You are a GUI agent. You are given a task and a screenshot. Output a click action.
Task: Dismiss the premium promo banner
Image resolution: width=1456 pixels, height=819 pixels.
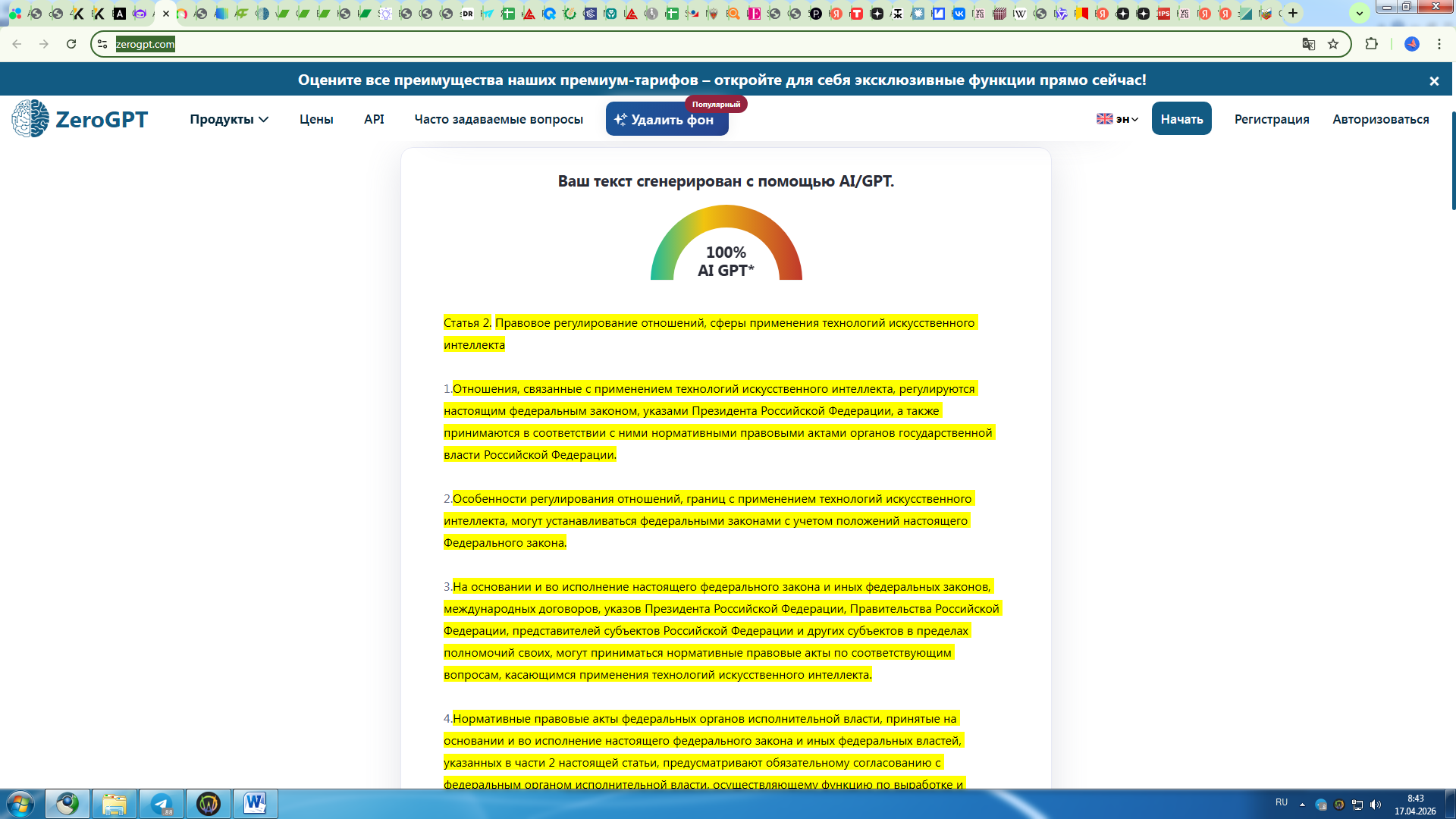(x=1434, y=80)
